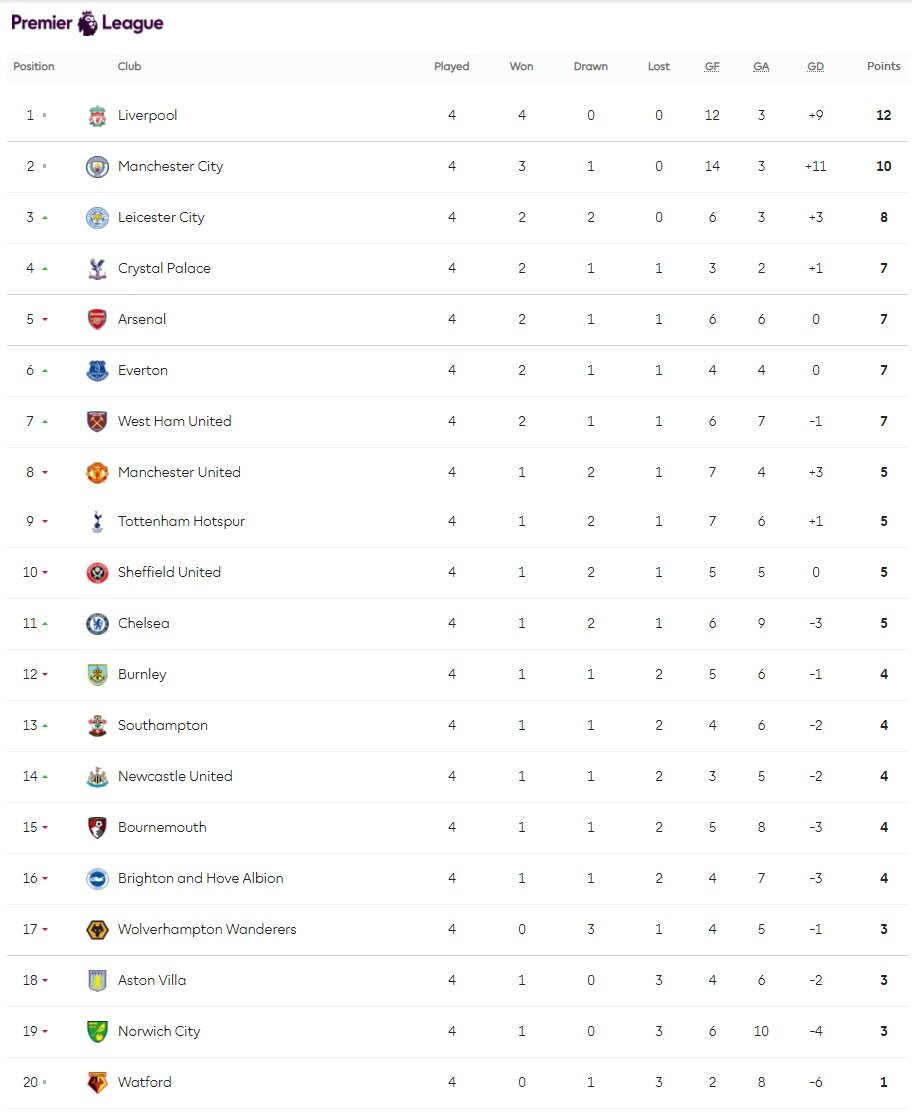Sort table by Points column header
Screen dimensions: 912x1120
(x=883, y=67)
